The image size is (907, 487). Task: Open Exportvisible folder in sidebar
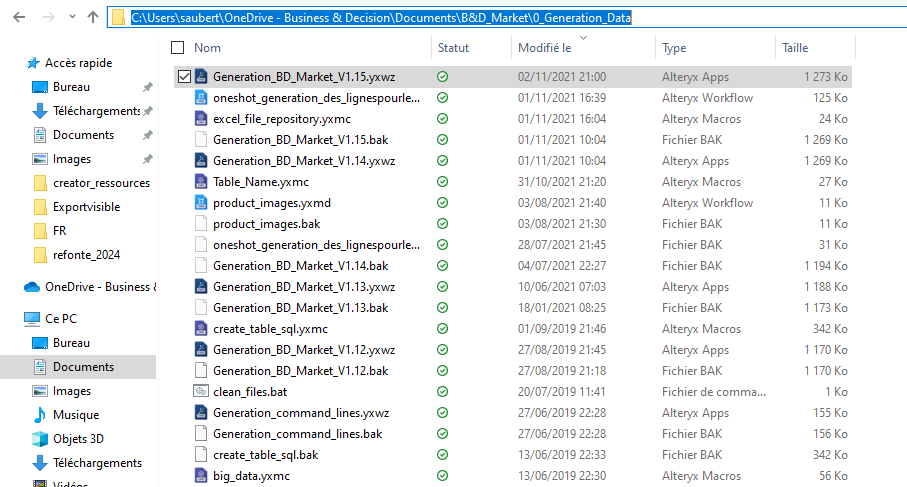pos(86,207)
